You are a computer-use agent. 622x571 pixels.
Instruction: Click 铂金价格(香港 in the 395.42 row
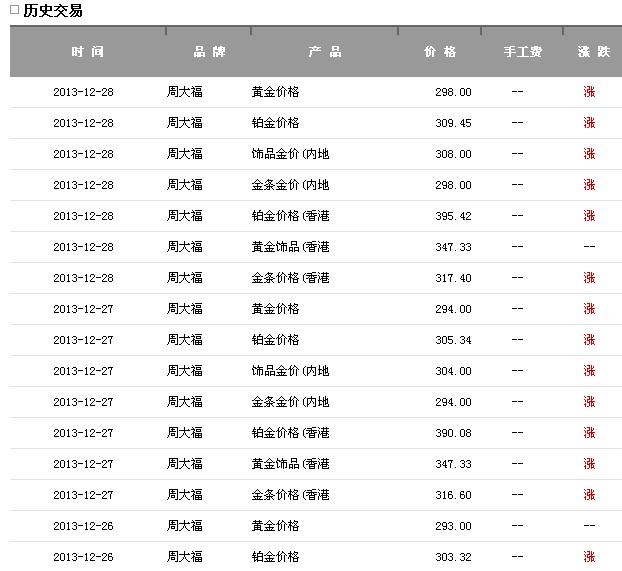(290, 215)
